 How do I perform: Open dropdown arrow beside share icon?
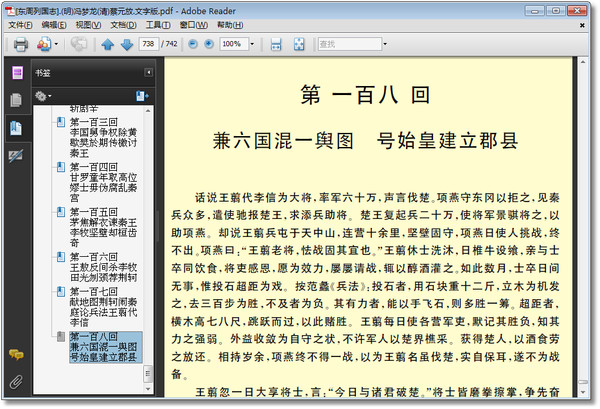click(x=56, y=44)
